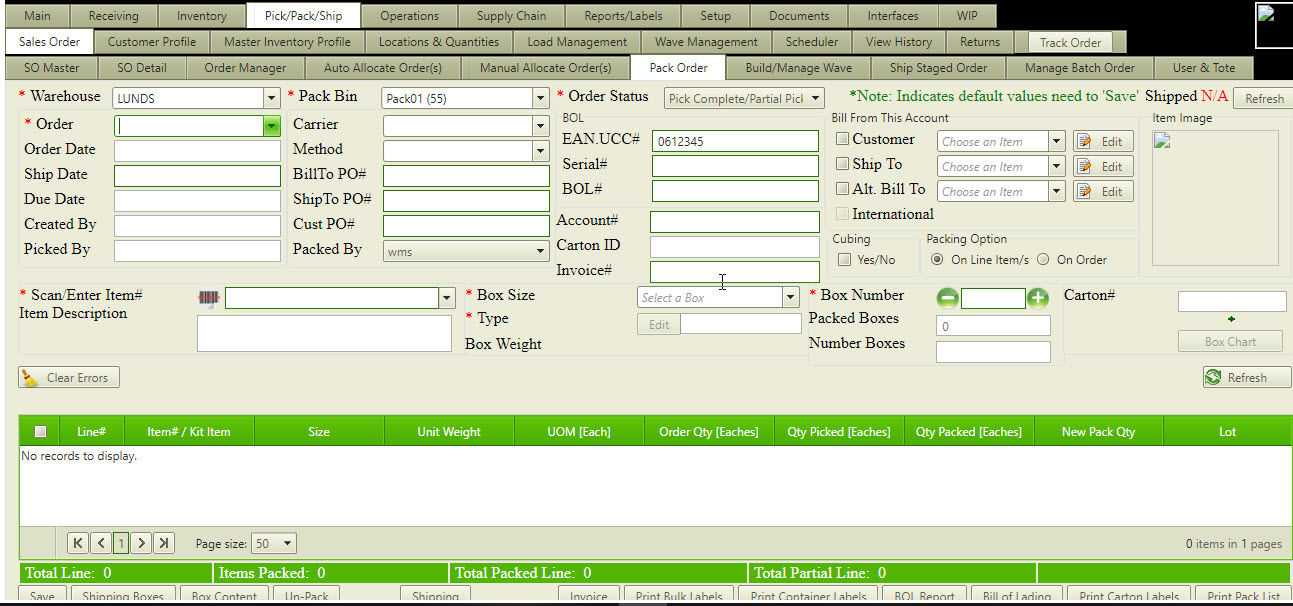Sort by Item# / Kit Item column header

coord(189,432)
